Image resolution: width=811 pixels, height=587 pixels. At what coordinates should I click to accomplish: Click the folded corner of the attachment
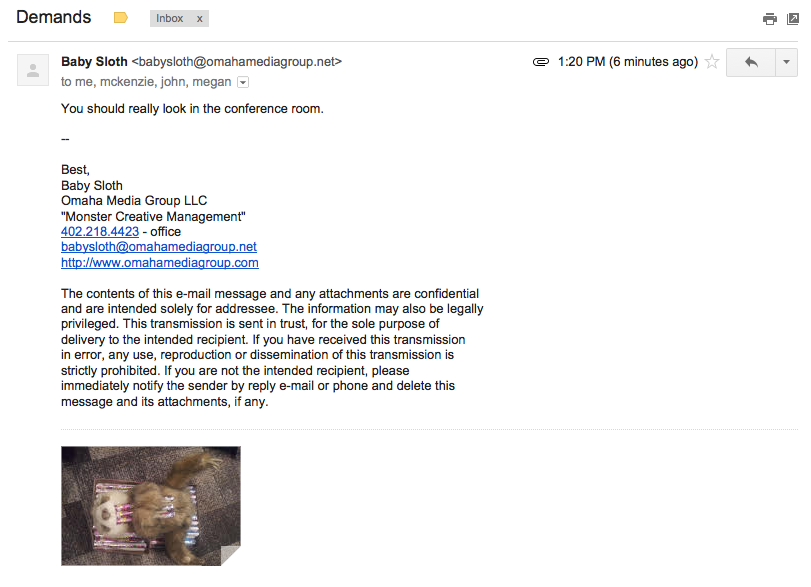click(231, 555)
